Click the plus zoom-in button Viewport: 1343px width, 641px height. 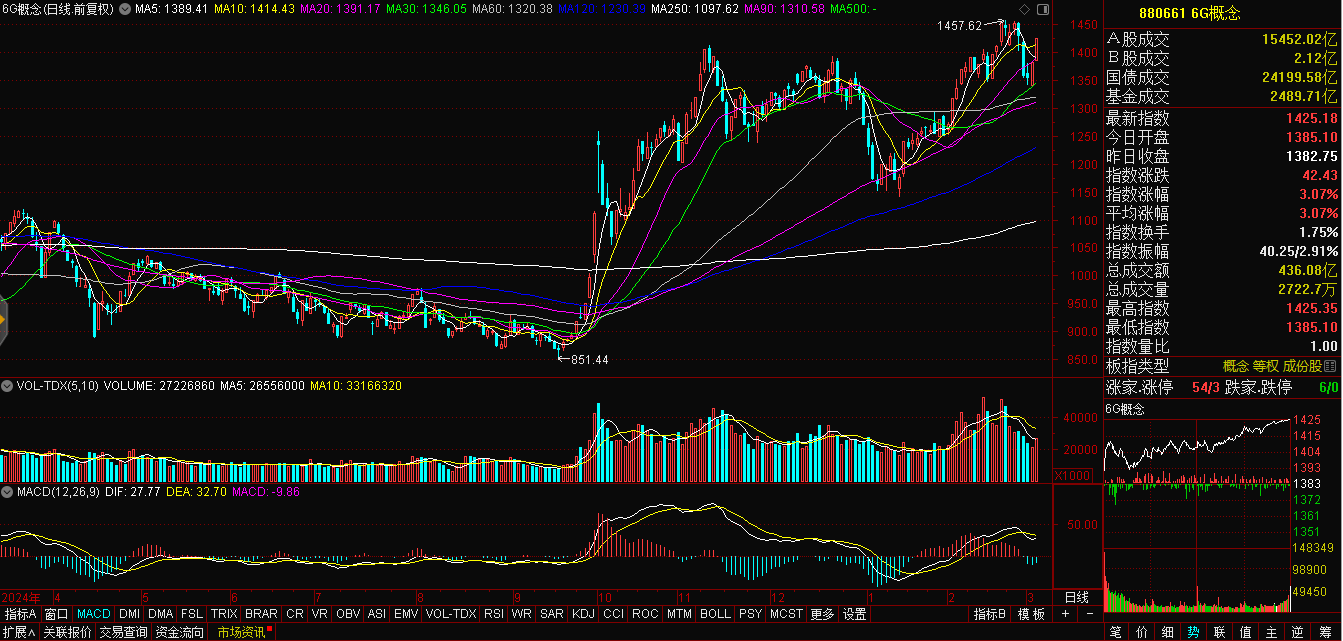tap(1066, 614)
